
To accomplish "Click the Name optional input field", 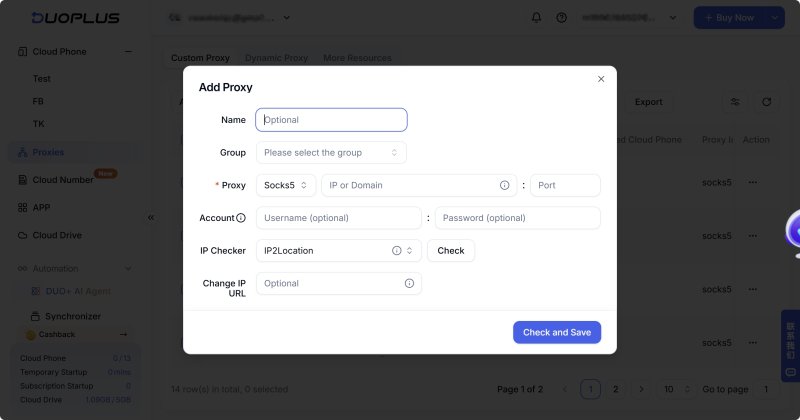I will coord(331,120).
